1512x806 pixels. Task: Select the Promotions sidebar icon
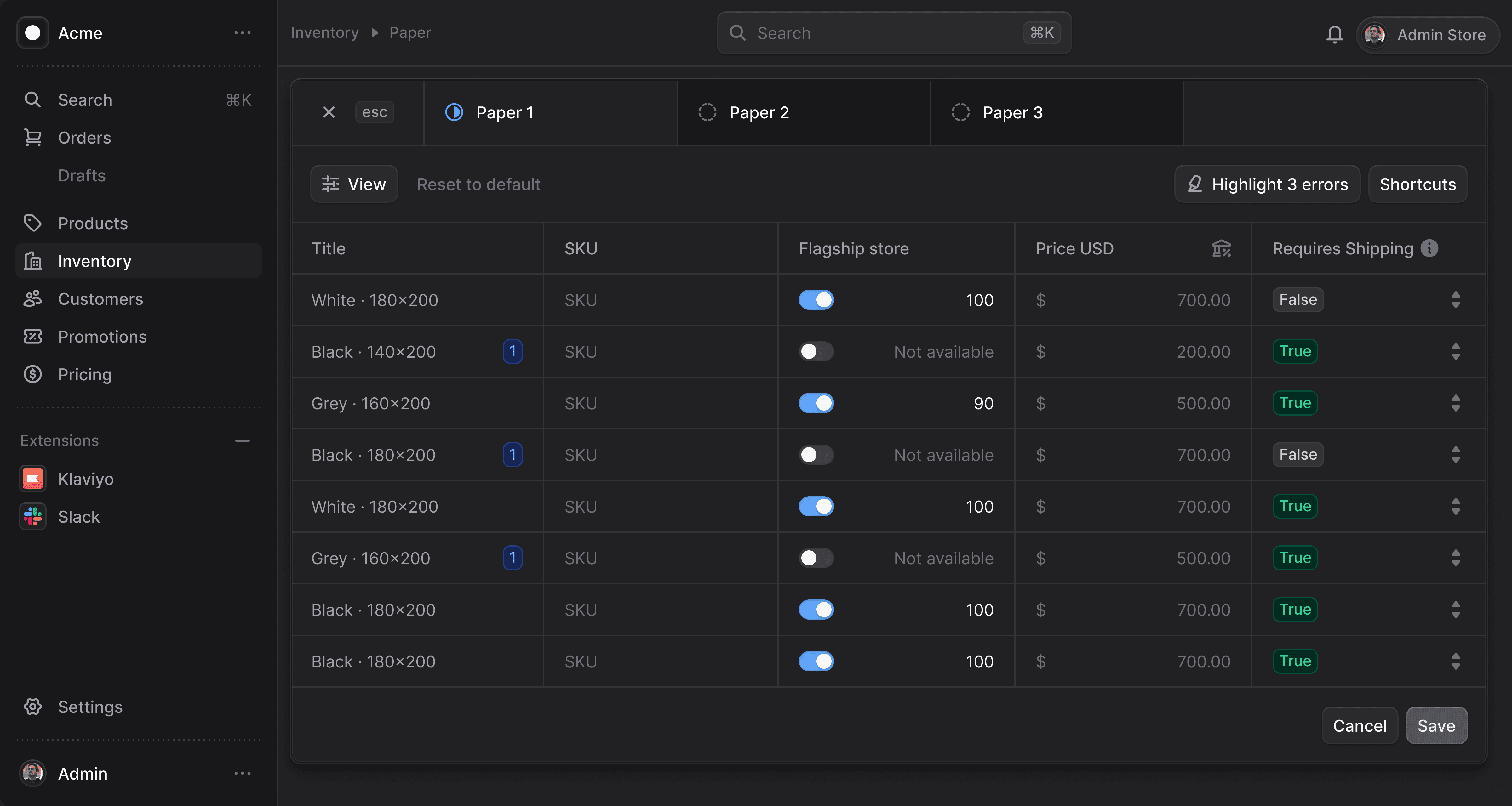click(33, 336)
